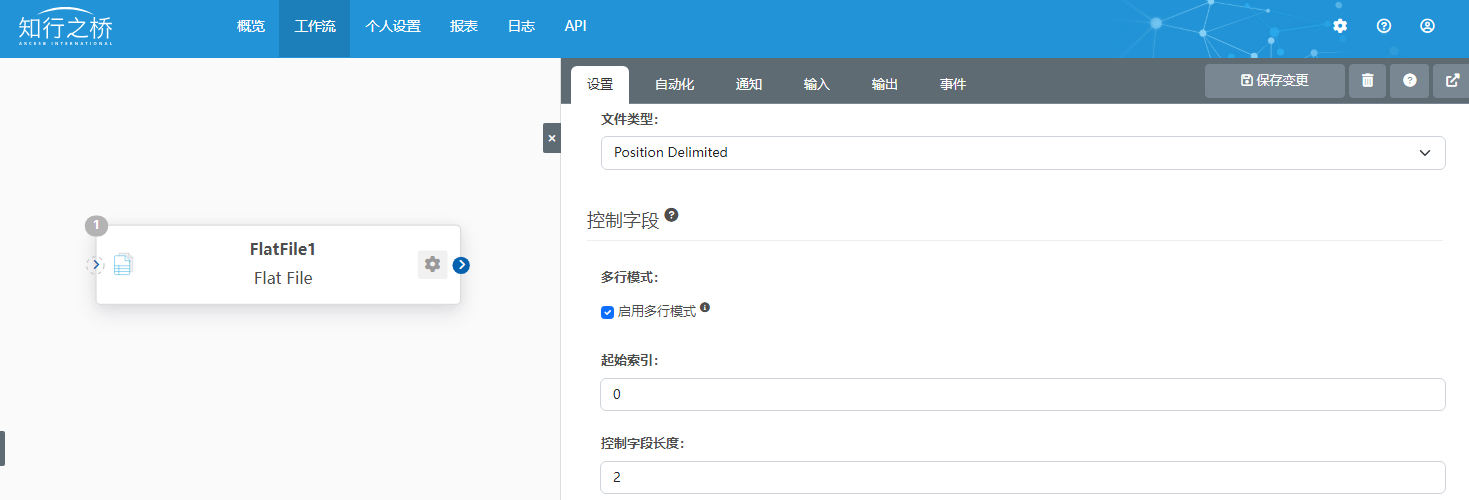Click the 起始索引 input field
Viewport: 1469px width, 500px height.
[1022, 394]
